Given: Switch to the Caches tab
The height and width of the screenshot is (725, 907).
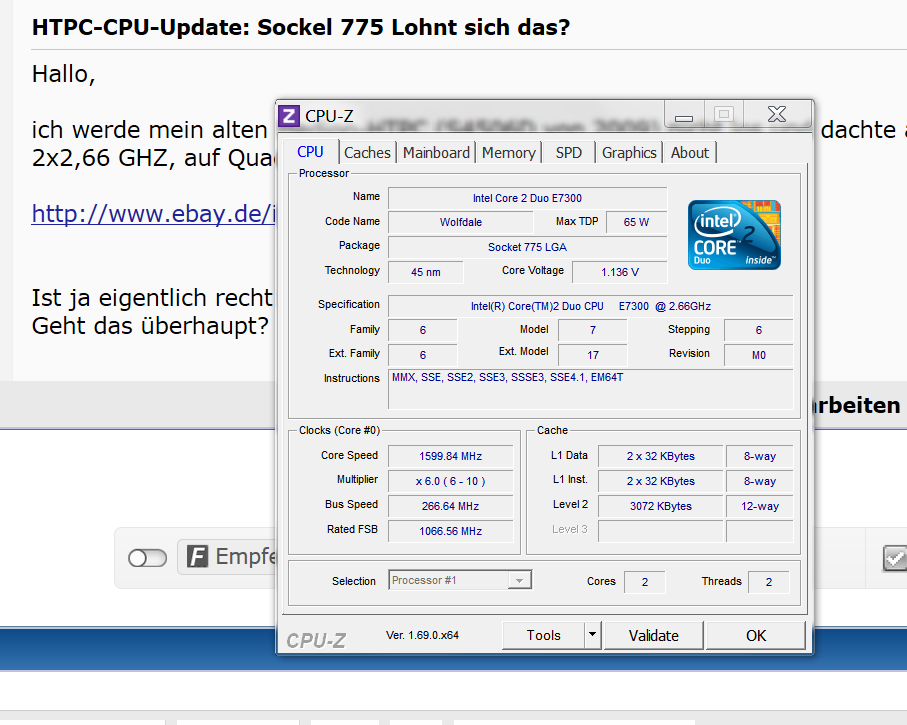Looking at the screenshot, I should [x=367, y=153].
